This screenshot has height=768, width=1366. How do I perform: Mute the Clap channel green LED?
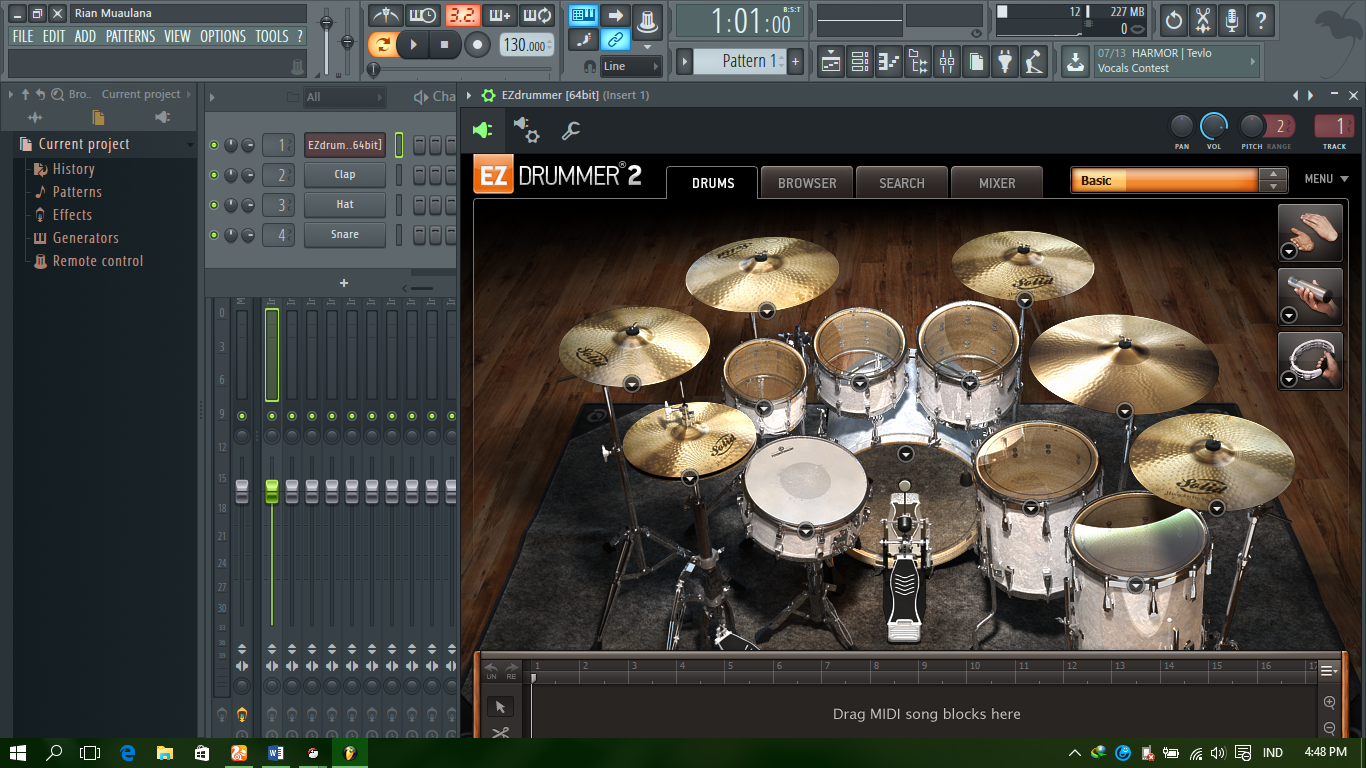(x=214, y=175)
